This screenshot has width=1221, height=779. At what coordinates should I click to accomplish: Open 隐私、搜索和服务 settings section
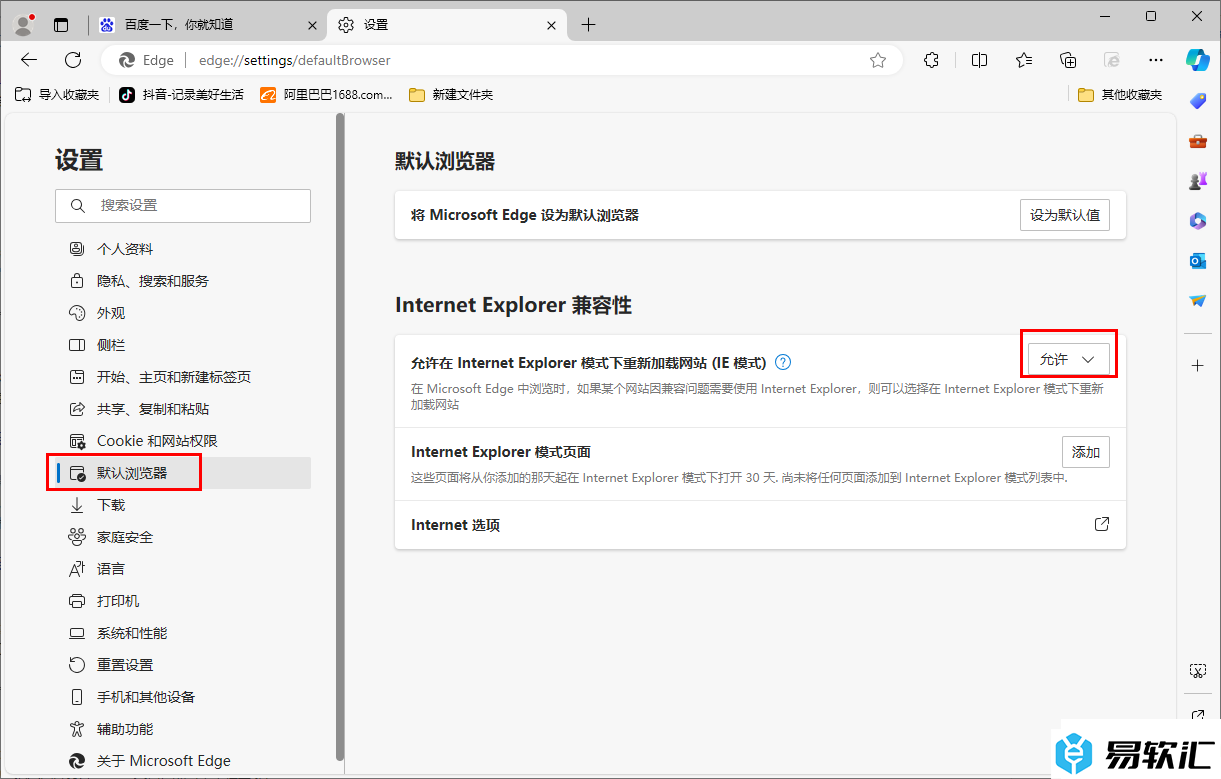[x=183, y=281]
